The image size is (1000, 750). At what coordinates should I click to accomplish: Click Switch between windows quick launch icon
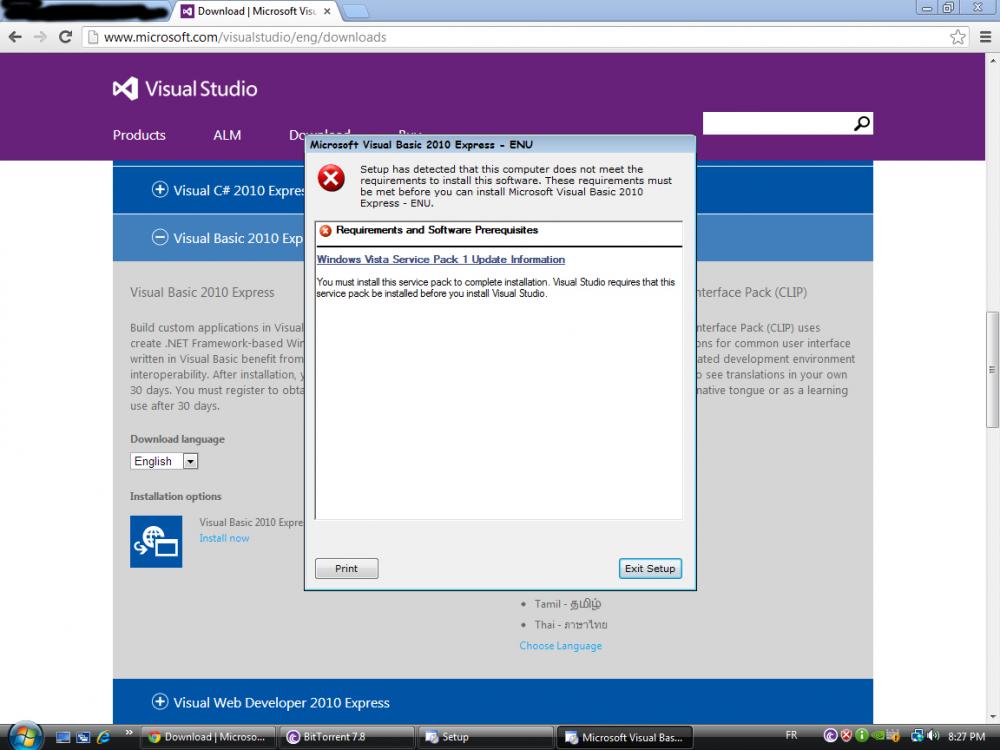(83, 737)
